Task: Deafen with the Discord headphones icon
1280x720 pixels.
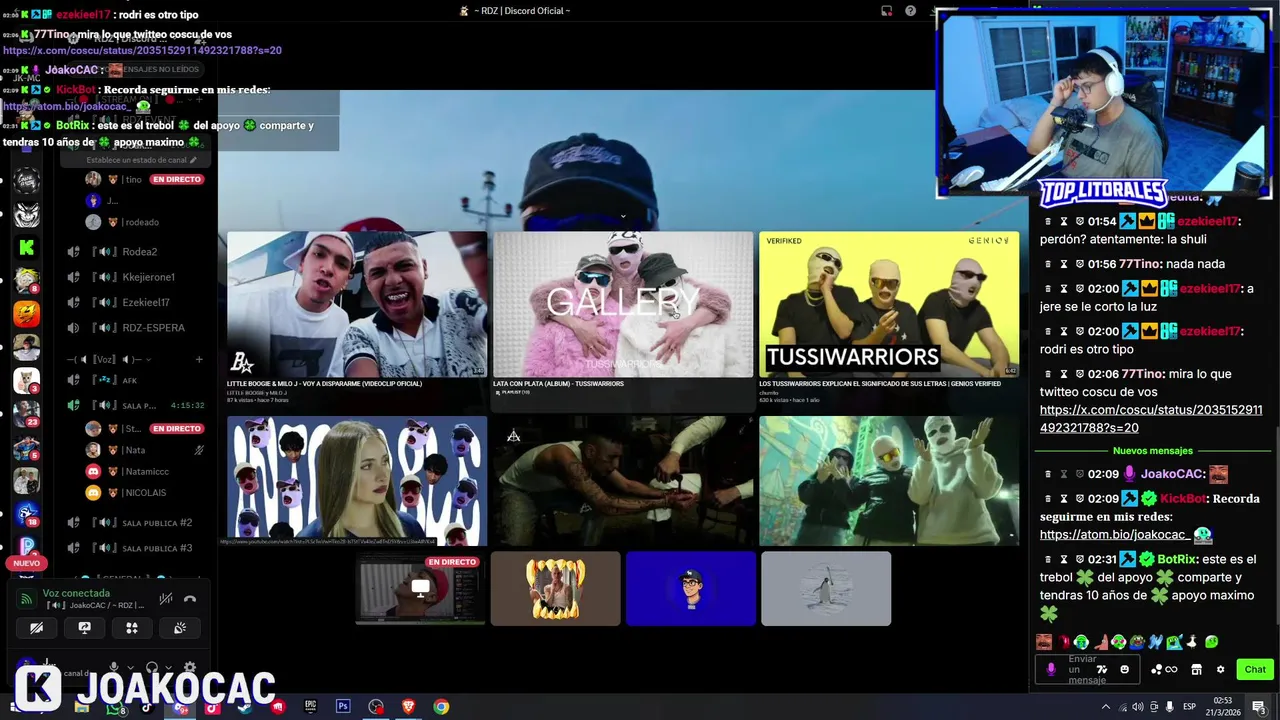Action: 152,668
